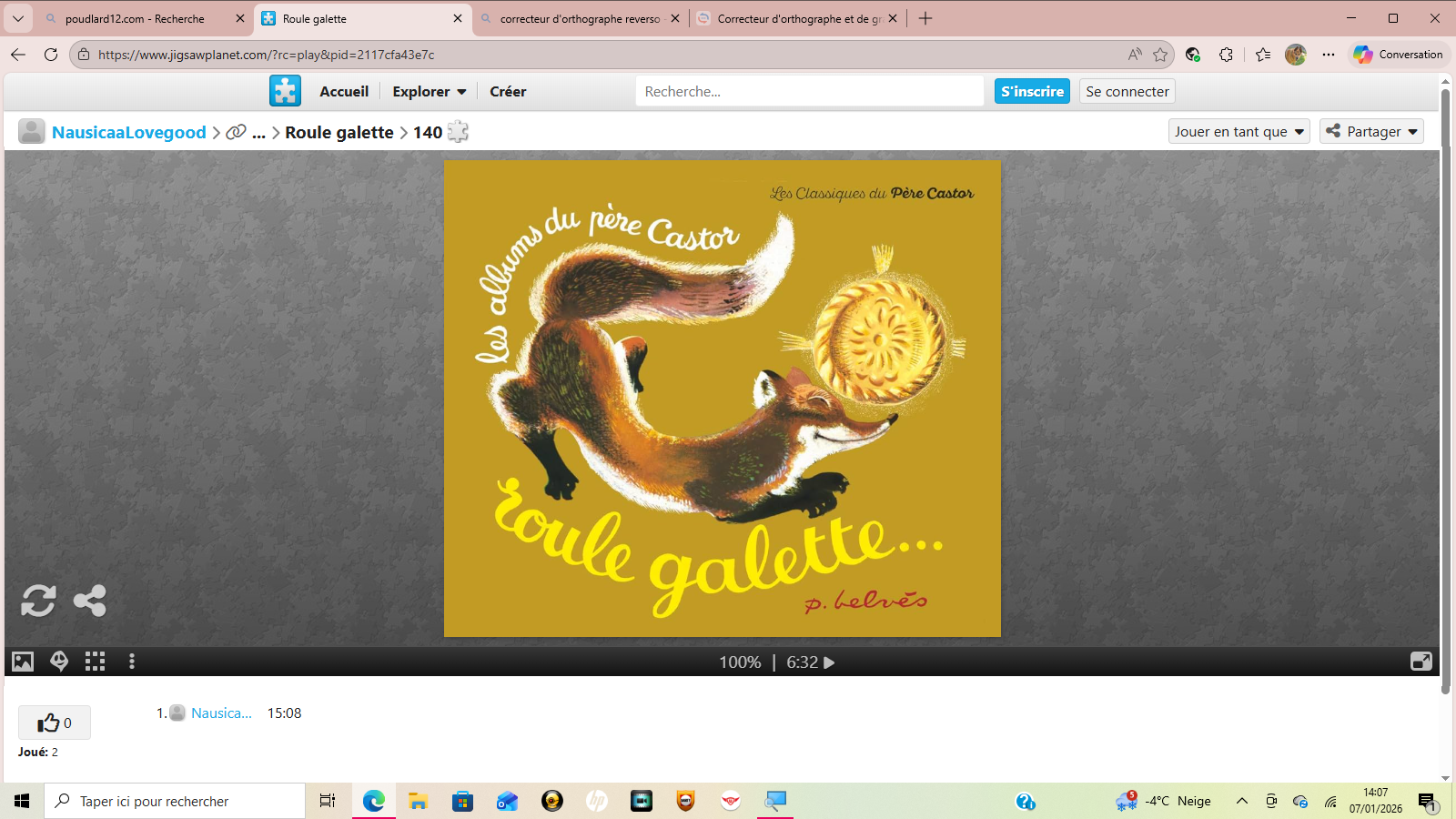Open File Explorer from the taskbar
The height and width of the screenshot is (819, 1456).
click(418, 801)
